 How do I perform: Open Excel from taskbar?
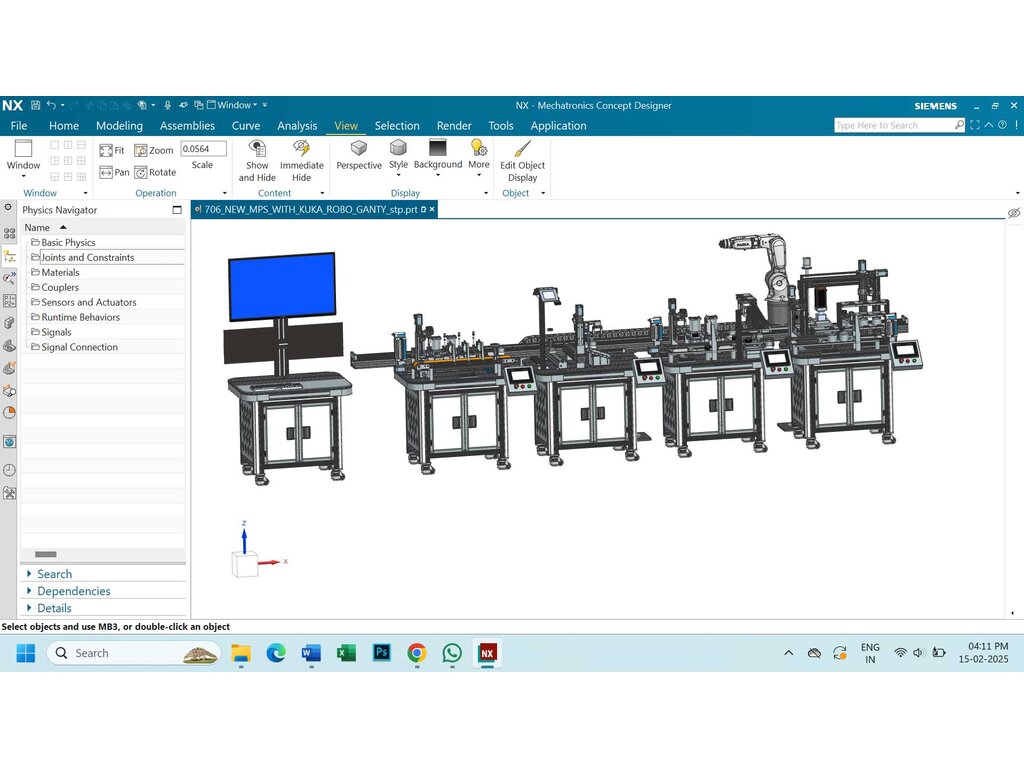coord(347,652)
